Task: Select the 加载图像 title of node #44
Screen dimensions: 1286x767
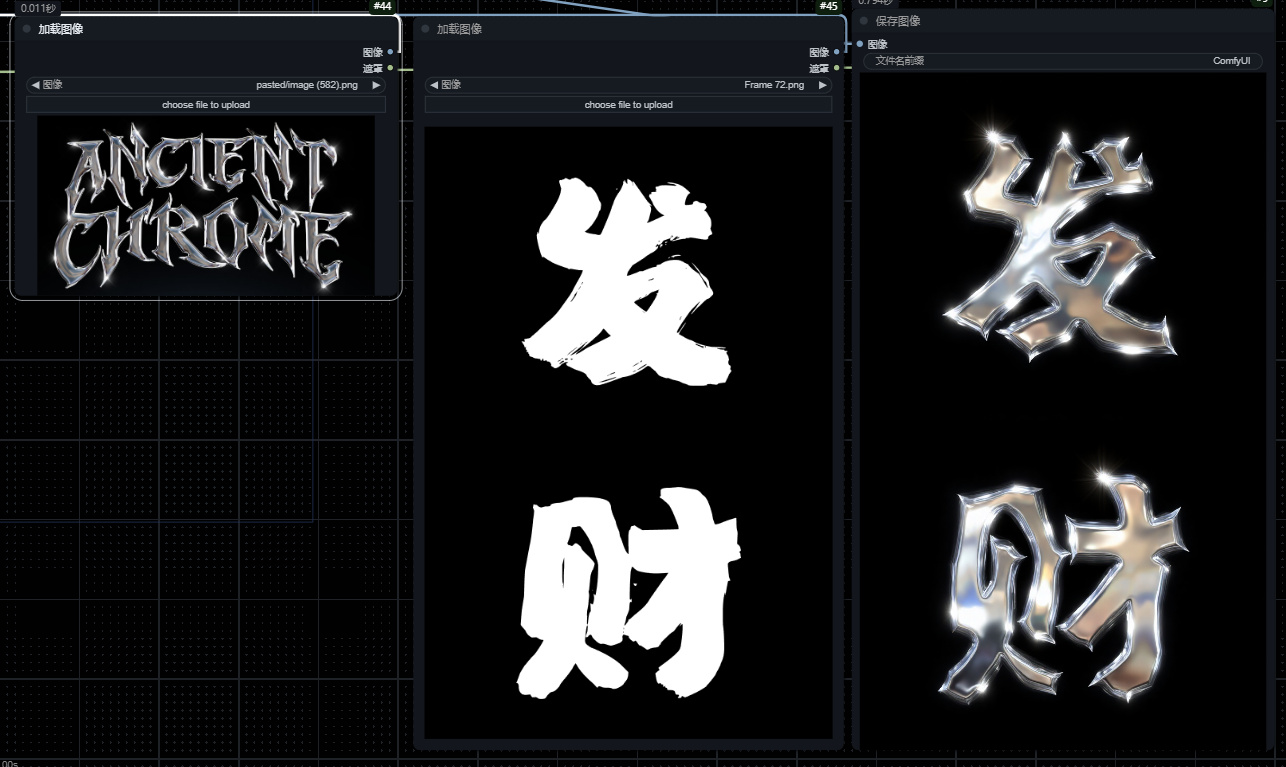Action: pos(61,29)
